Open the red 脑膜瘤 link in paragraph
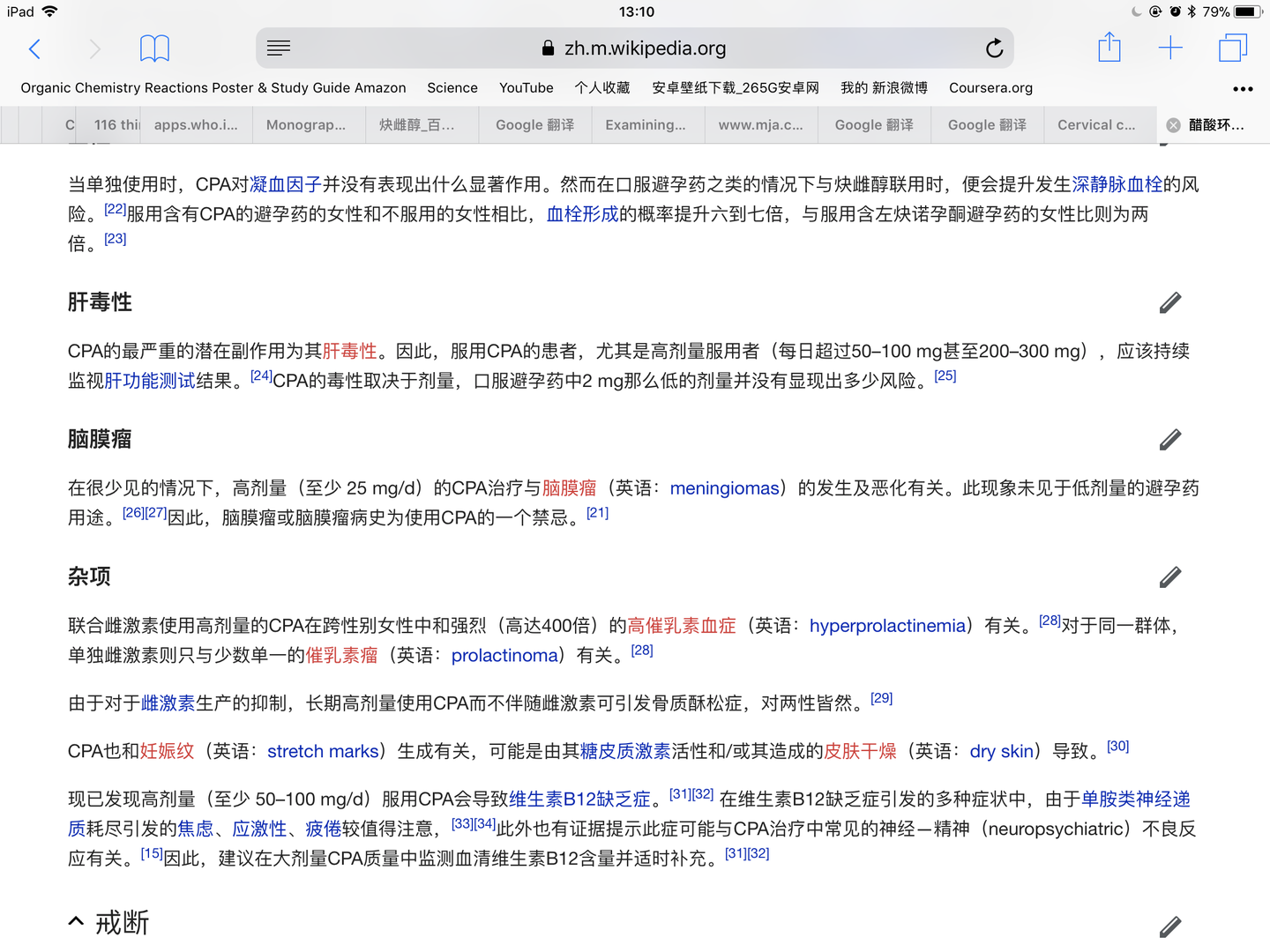The image size is (1270, 952). 569,488
